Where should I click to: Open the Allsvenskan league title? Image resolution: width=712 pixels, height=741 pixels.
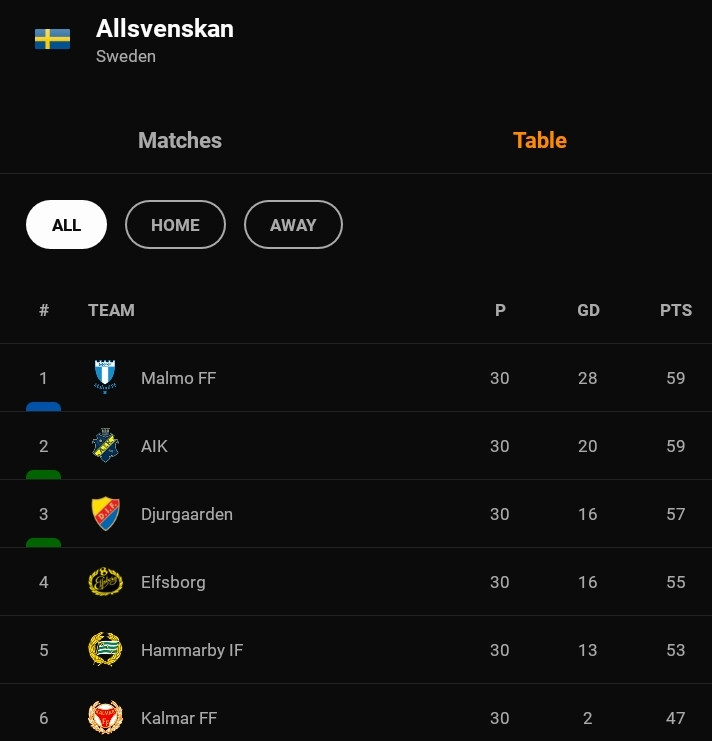pos(165,29)
